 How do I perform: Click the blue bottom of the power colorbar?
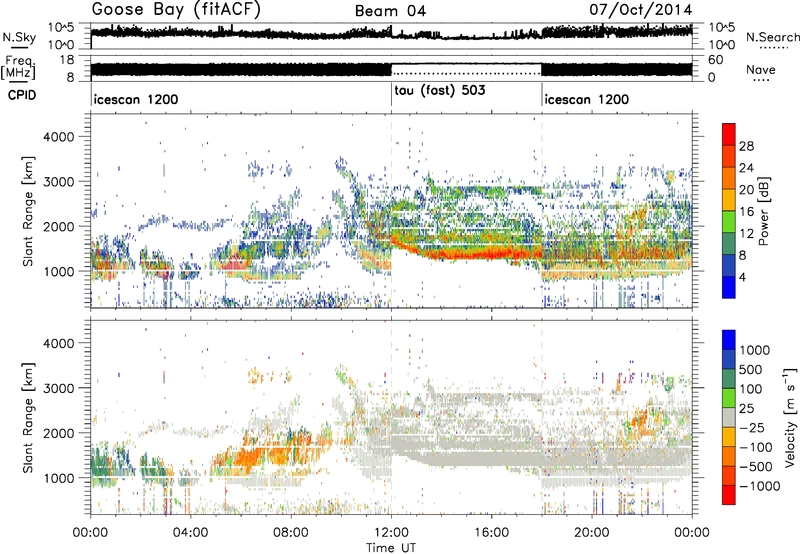(x=729, y=287)
